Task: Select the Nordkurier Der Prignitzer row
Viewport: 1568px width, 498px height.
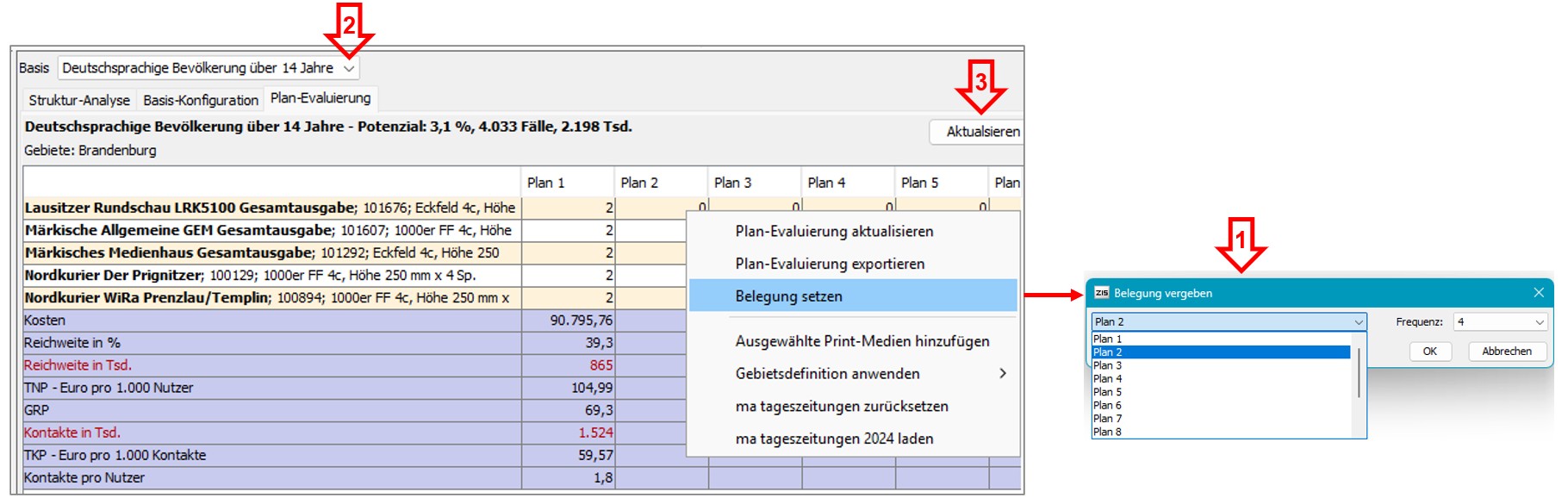Action: point(272,275)
